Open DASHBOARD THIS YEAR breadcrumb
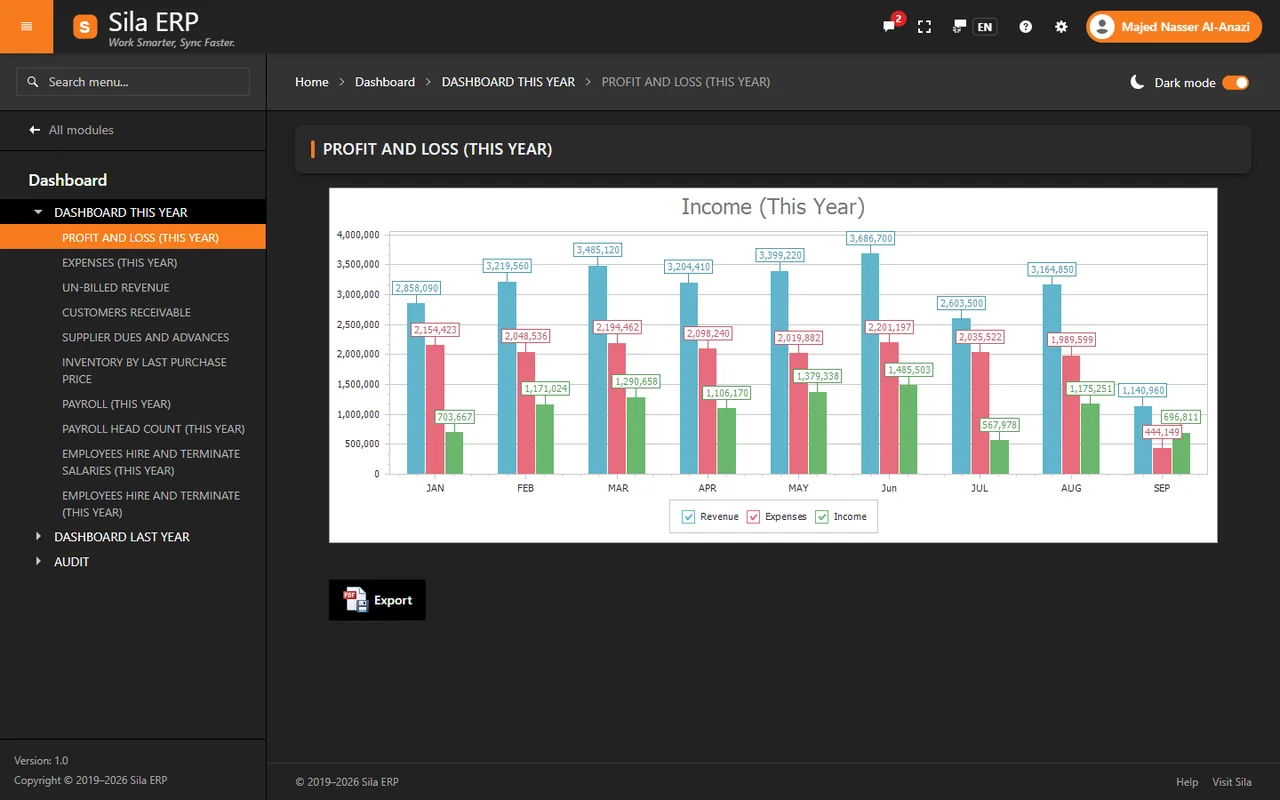Image resolution: width=1280 pixels, height=800 pixels. pyautogui.click(x=508, y=82)
